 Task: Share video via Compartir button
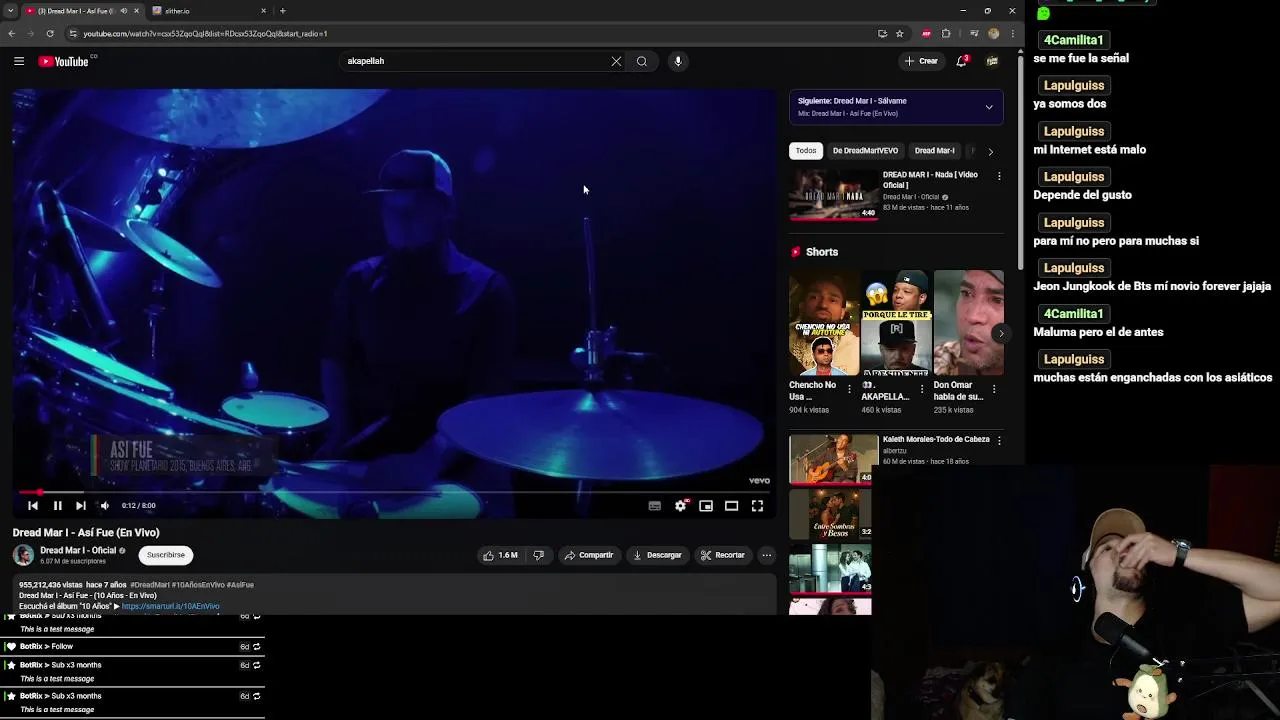tap(588, 555)
